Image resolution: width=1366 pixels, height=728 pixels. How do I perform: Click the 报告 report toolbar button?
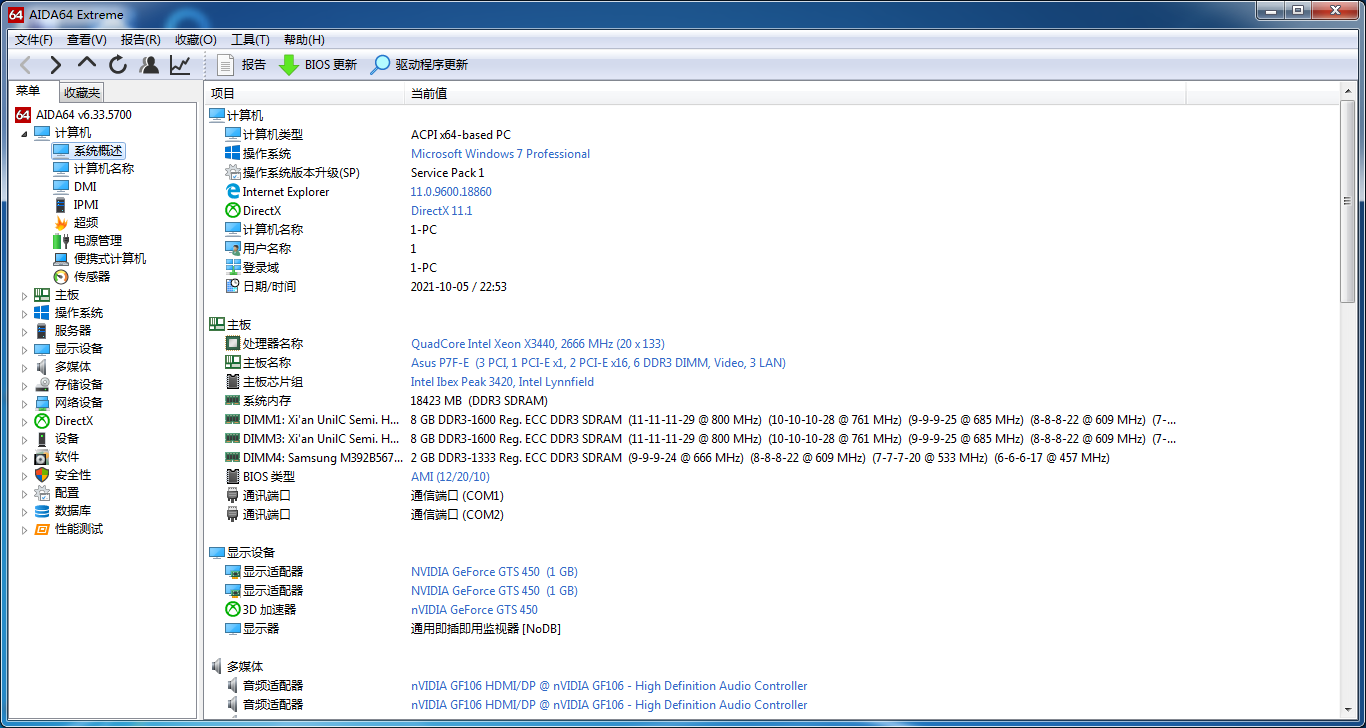click(241, 65)
